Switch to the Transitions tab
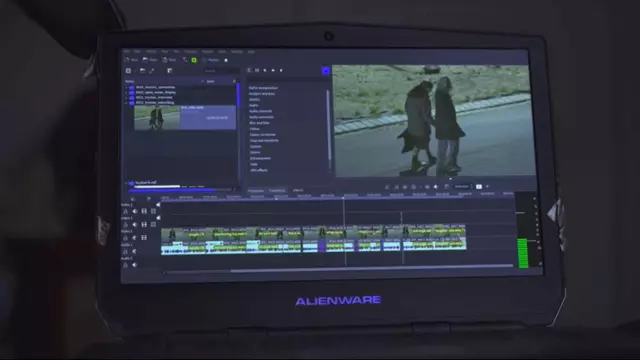640x360 pixels. point(277,191)
